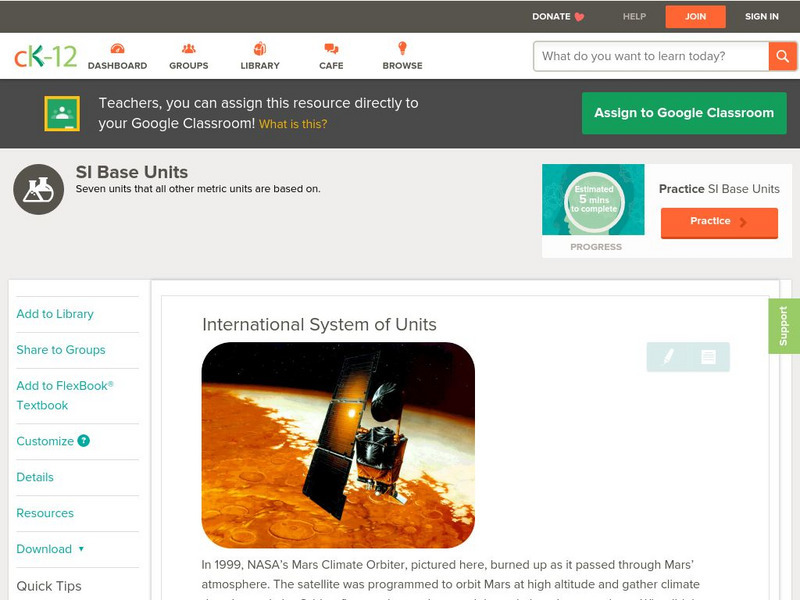800x600 pixels.
Task: Click the DASHBOARD menu label
Action: 117,66
